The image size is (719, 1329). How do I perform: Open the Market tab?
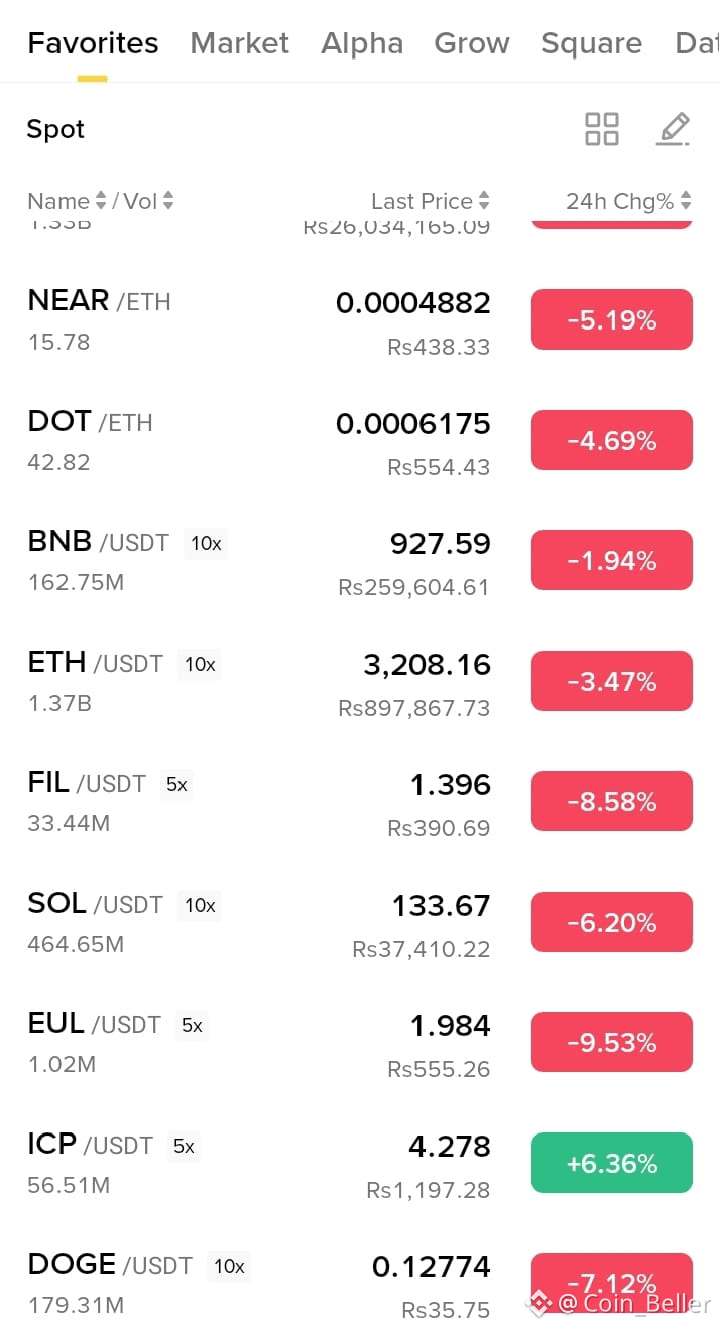tap(239, 43)
